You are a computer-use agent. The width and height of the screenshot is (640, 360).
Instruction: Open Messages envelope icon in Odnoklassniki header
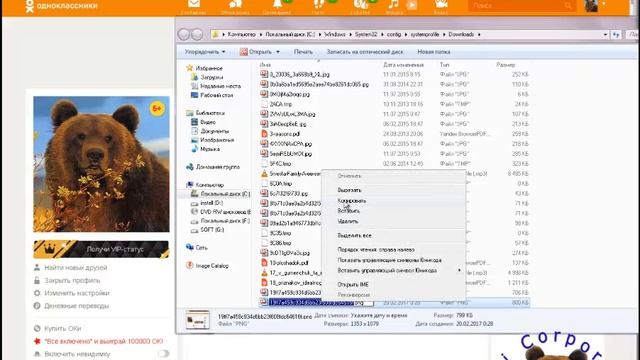tap(194, 5)
